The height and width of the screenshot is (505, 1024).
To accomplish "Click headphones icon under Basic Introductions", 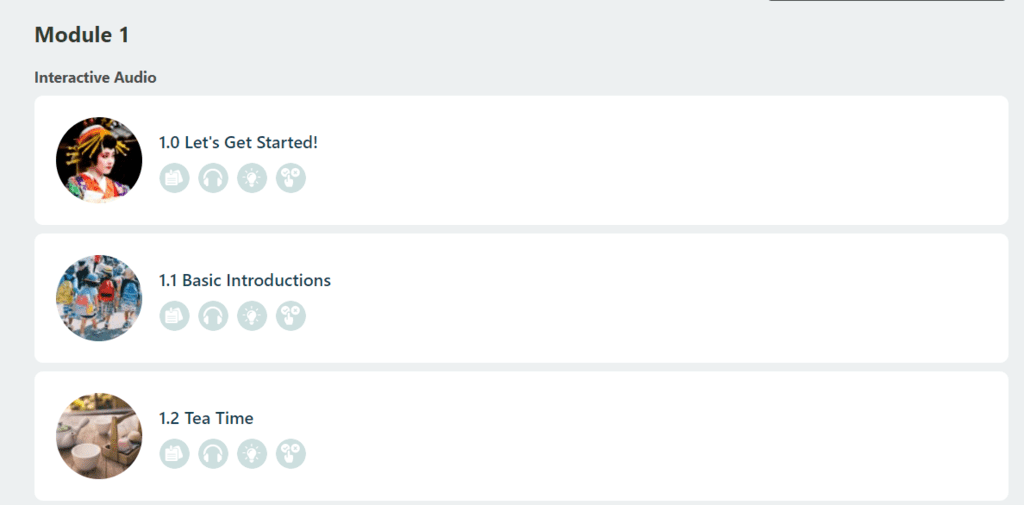I will tap(213, 316).
